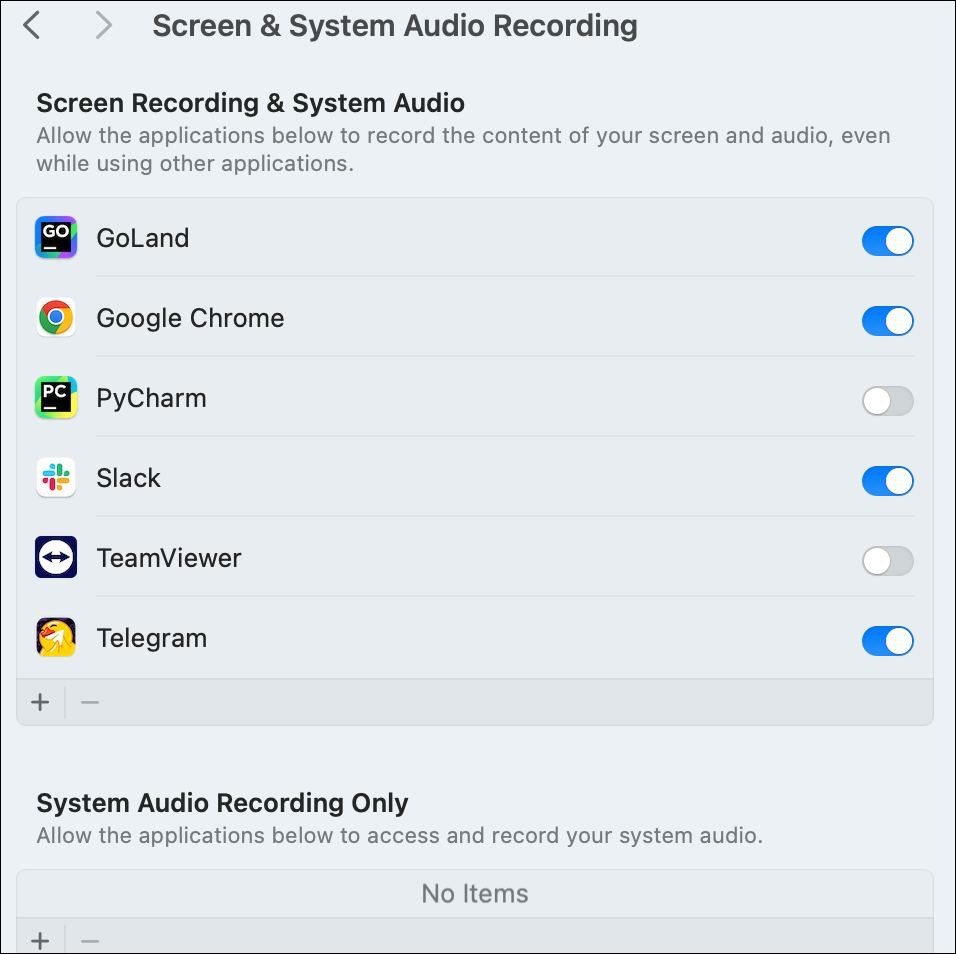Disable screen recording for GoLand

tap(887, 241)
